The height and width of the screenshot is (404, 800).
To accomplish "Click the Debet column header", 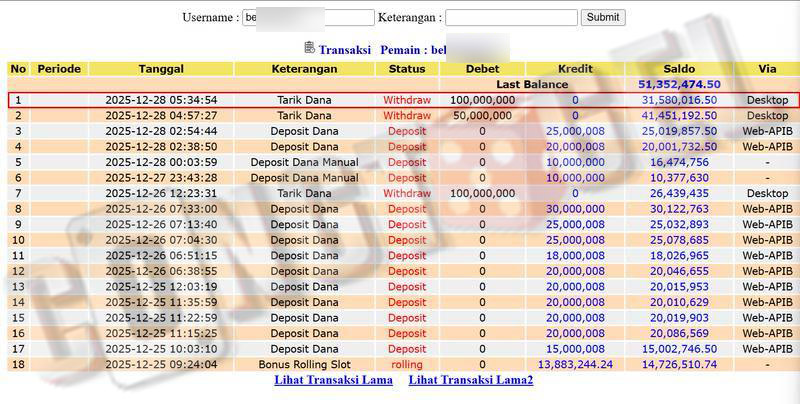I will point(482,69).
